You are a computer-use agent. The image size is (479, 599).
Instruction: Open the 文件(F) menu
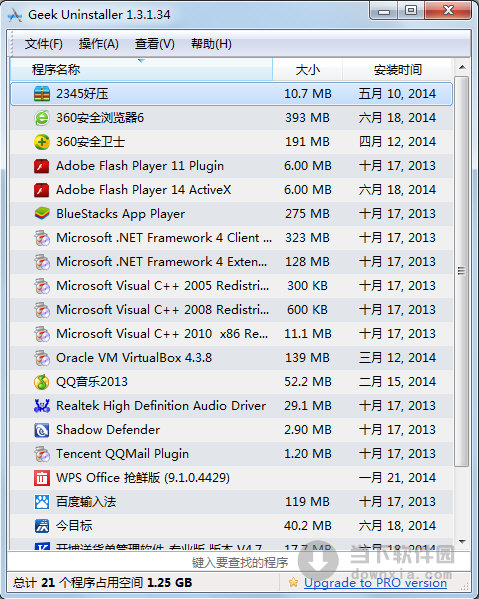[44, 44]
